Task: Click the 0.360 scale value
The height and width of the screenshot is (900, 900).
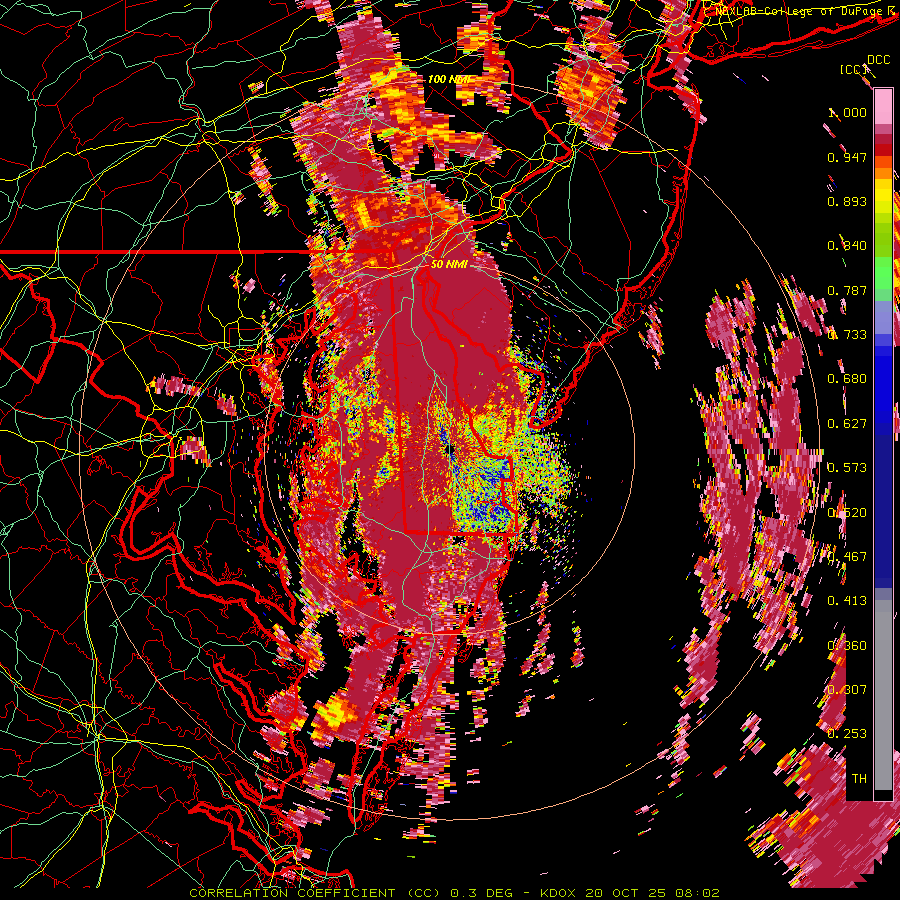Action: coord(847,646)
